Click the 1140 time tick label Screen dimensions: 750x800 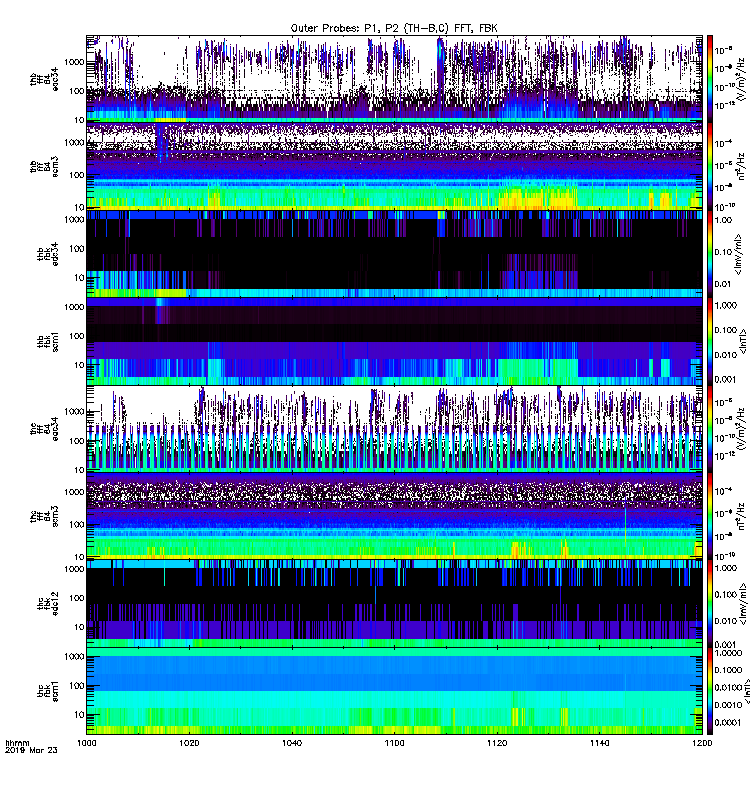coord(599,743)
